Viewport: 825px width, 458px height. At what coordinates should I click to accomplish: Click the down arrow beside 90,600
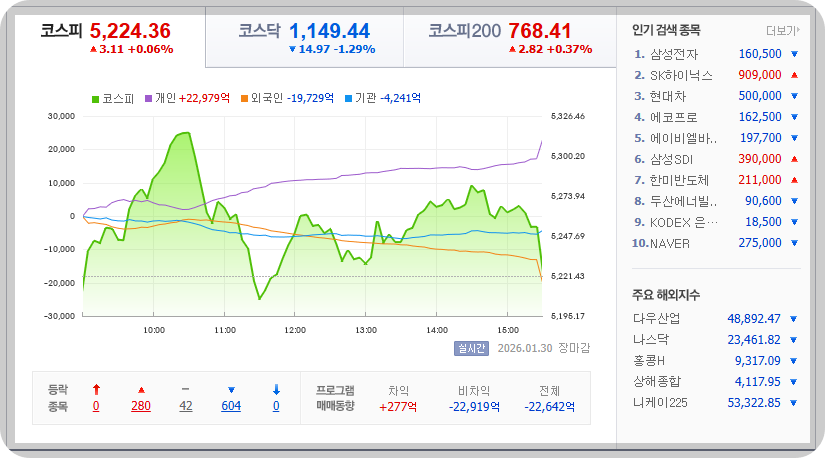(x=794, y=201)
